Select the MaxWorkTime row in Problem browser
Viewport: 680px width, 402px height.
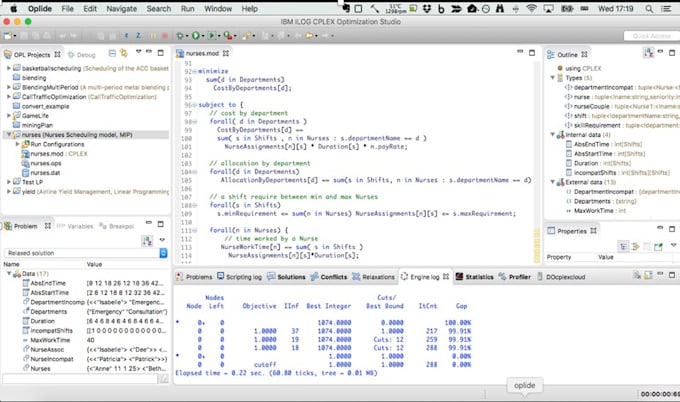(85, 340)
